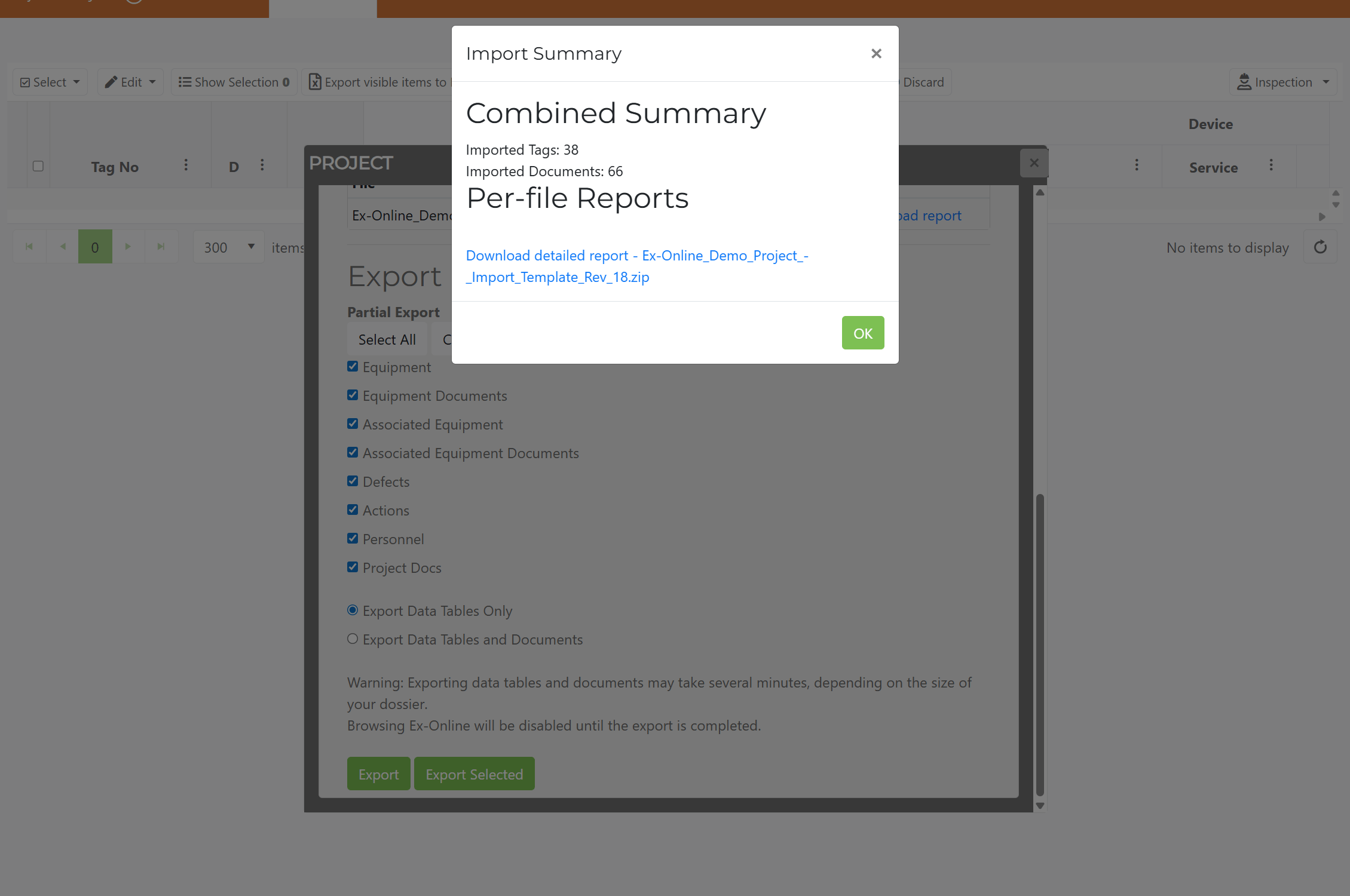The width and height of the screenshot is (1350, 896).
Task: Click grid horizontal scroll right arrow
Action: pos(1322,217)
